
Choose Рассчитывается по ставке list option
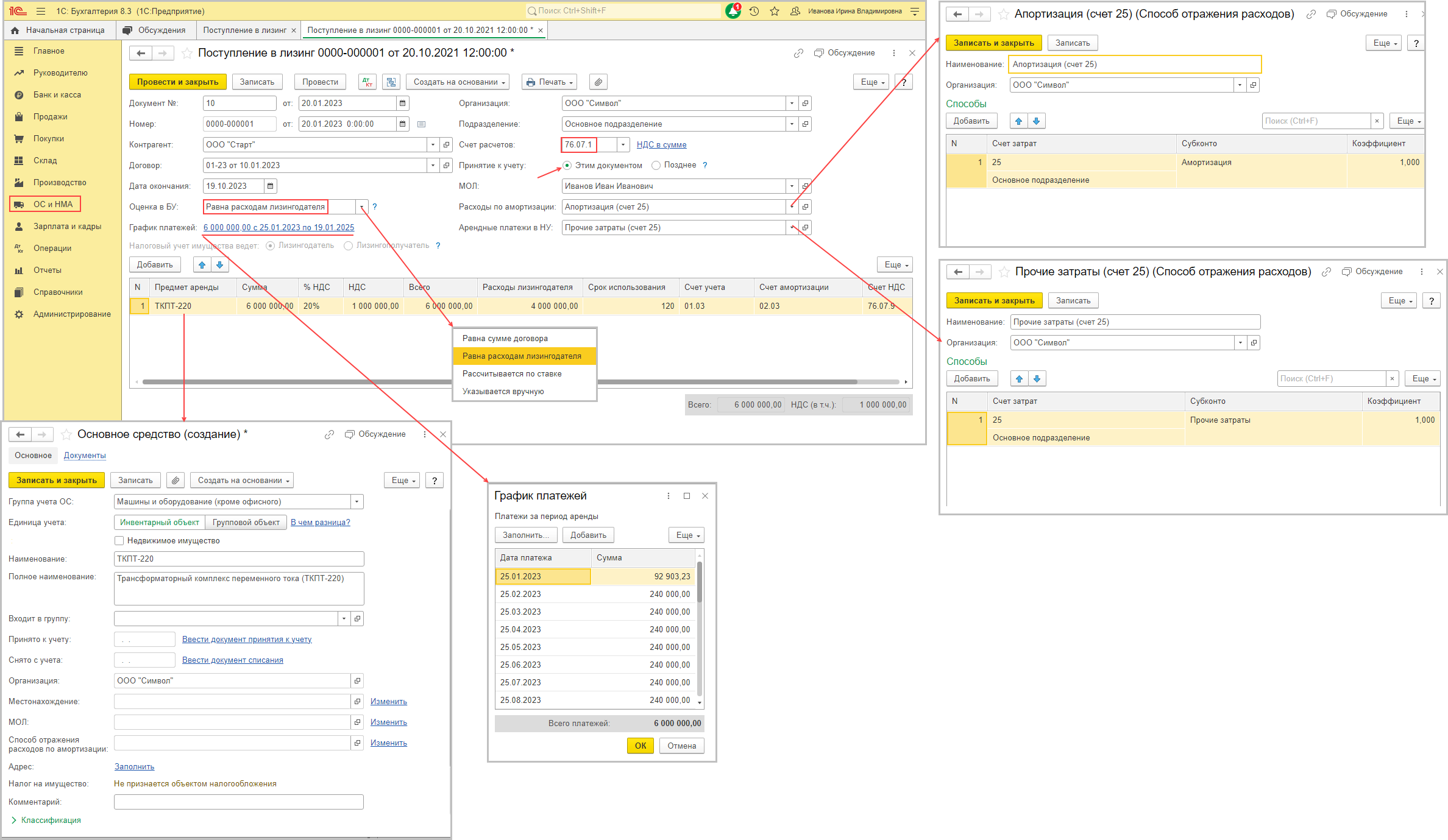(x=512, y=373)
